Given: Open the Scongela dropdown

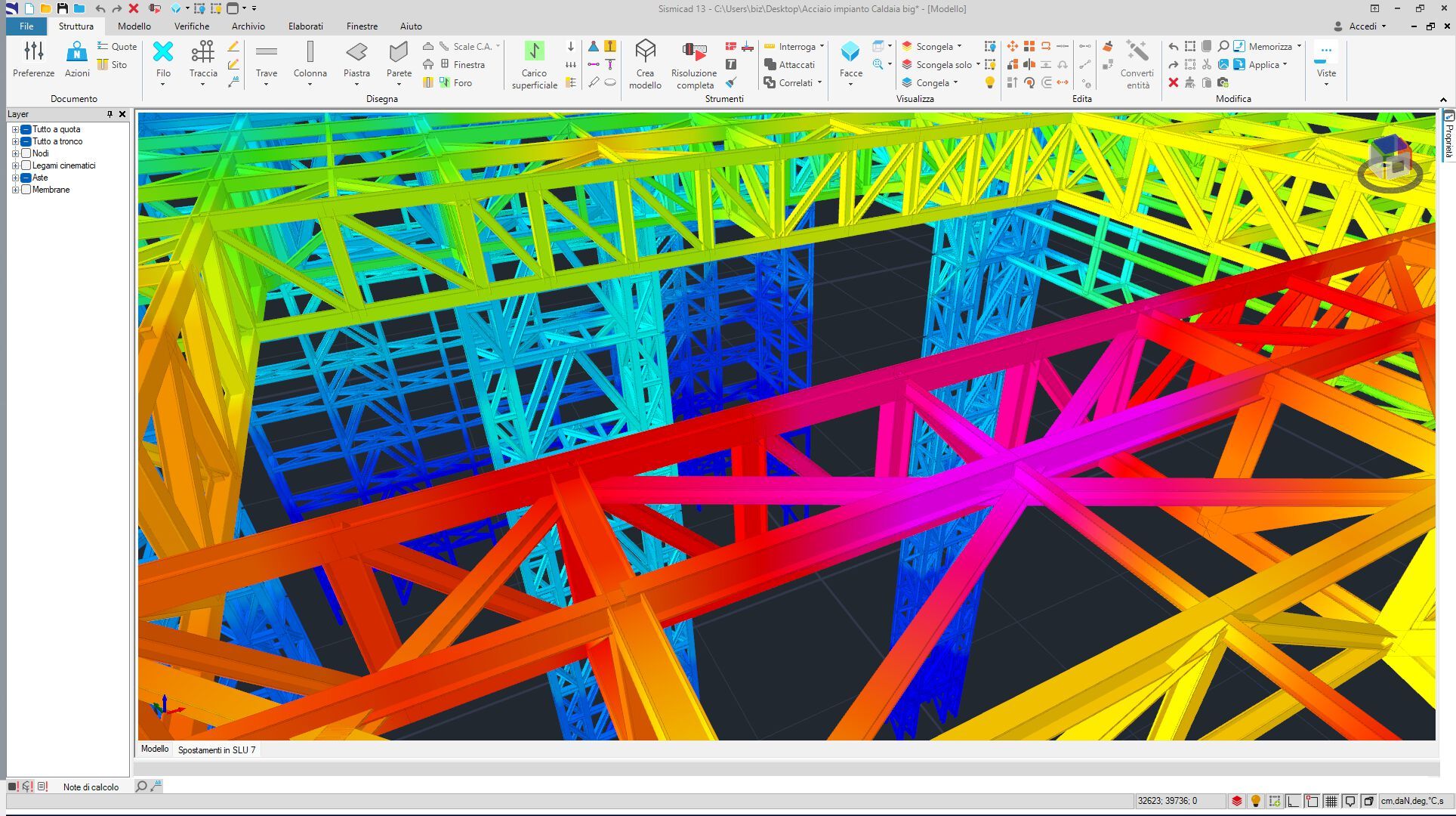Looking at the screenshot, I should pos(959,47).
